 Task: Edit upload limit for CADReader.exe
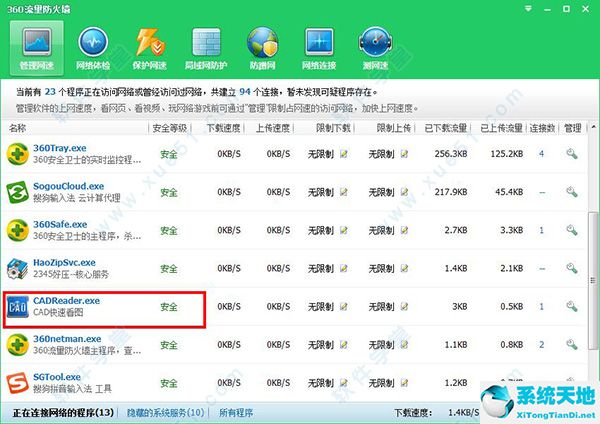[404, 307]
